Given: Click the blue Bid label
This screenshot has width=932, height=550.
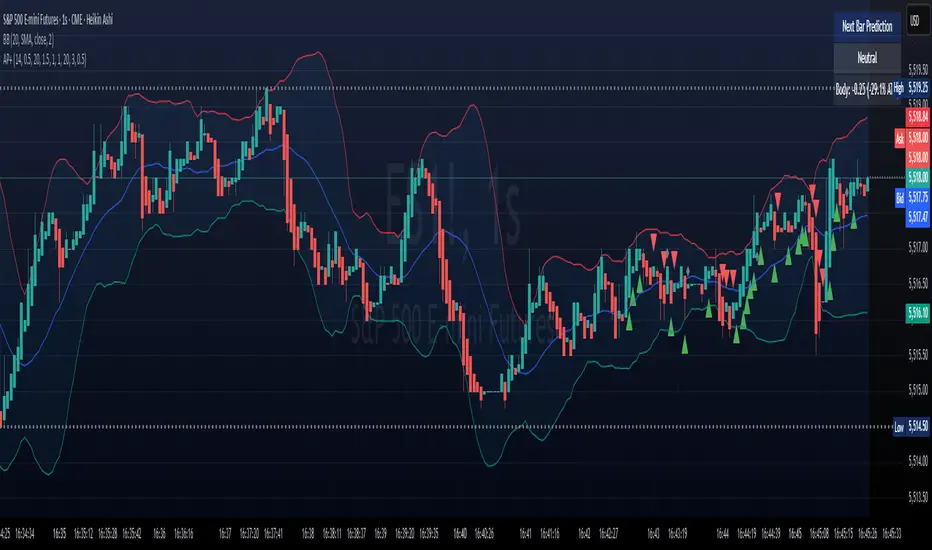Looking at the screenshot, I should tap(900, 198).
